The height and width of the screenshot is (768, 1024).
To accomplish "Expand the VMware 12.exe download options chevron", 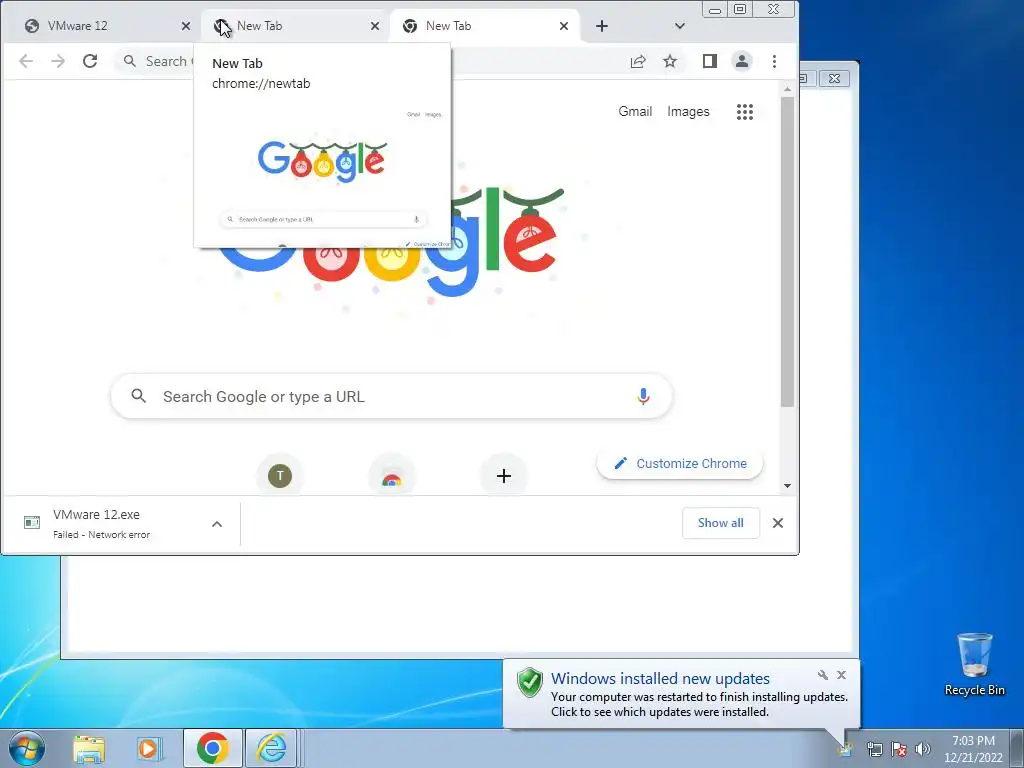I will click(217, 524).
